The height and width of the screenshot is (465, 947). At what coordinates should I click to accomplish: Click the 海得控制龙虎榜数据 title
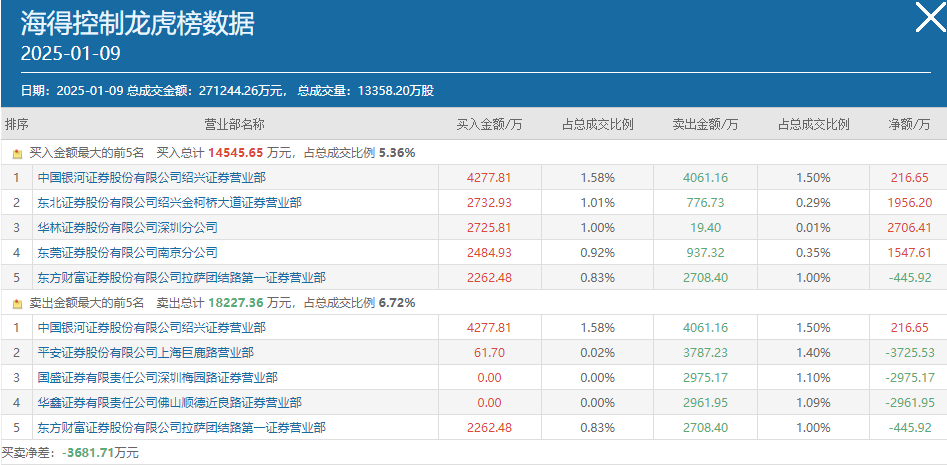pyautogui.click(x=138, y=24)
